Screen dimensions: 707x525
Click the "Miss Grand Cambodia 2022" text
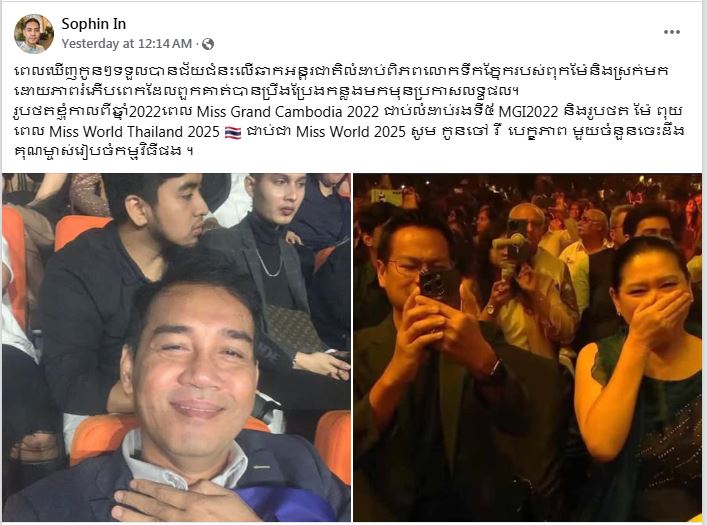coord(288,111)
